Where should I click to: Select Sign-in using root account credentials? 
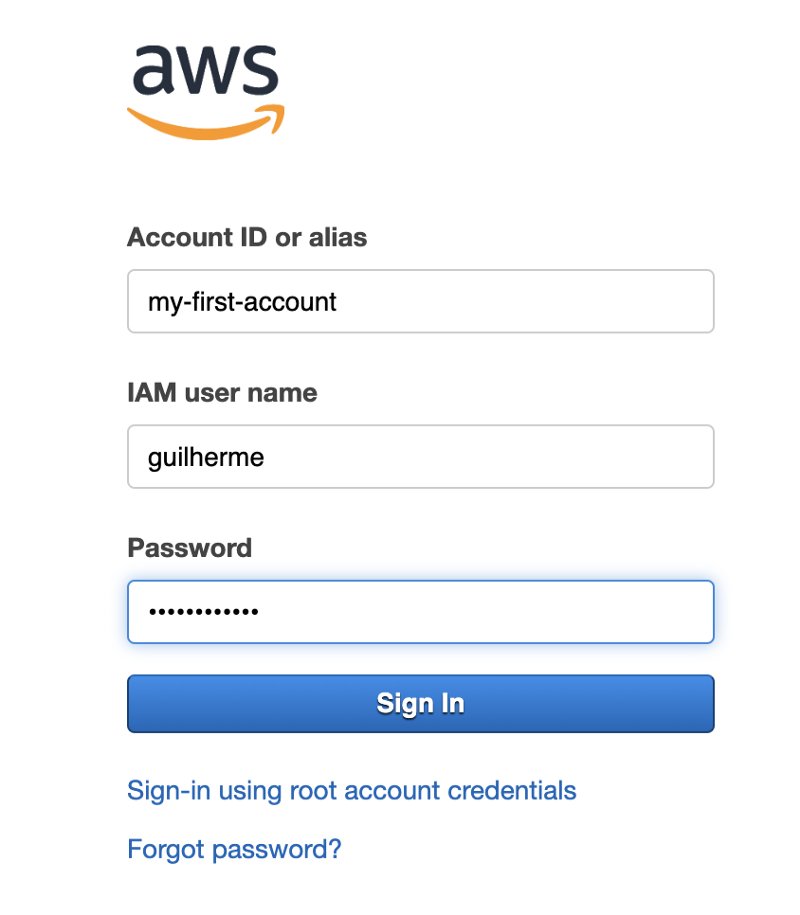pos(351,790)
